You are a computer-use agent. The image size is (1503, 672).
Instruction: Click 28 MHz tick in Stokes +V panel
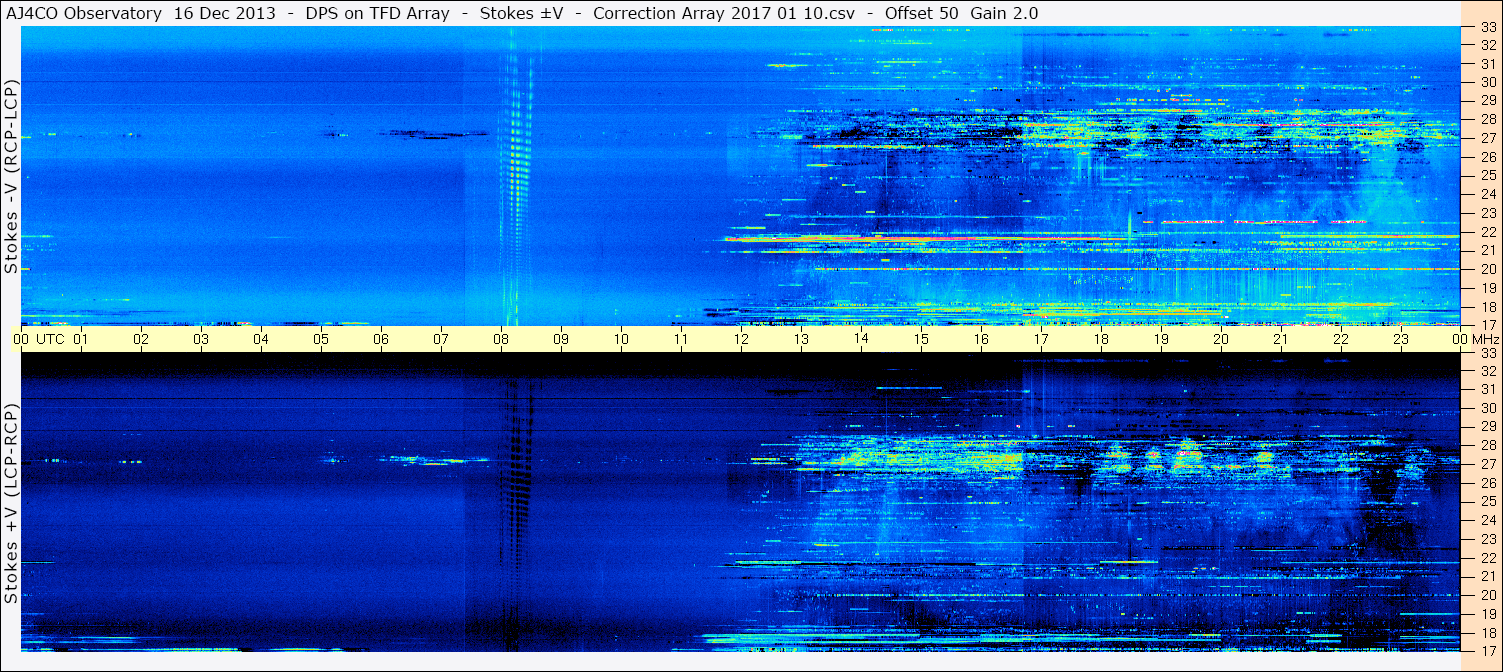[x=1488, y=445]
